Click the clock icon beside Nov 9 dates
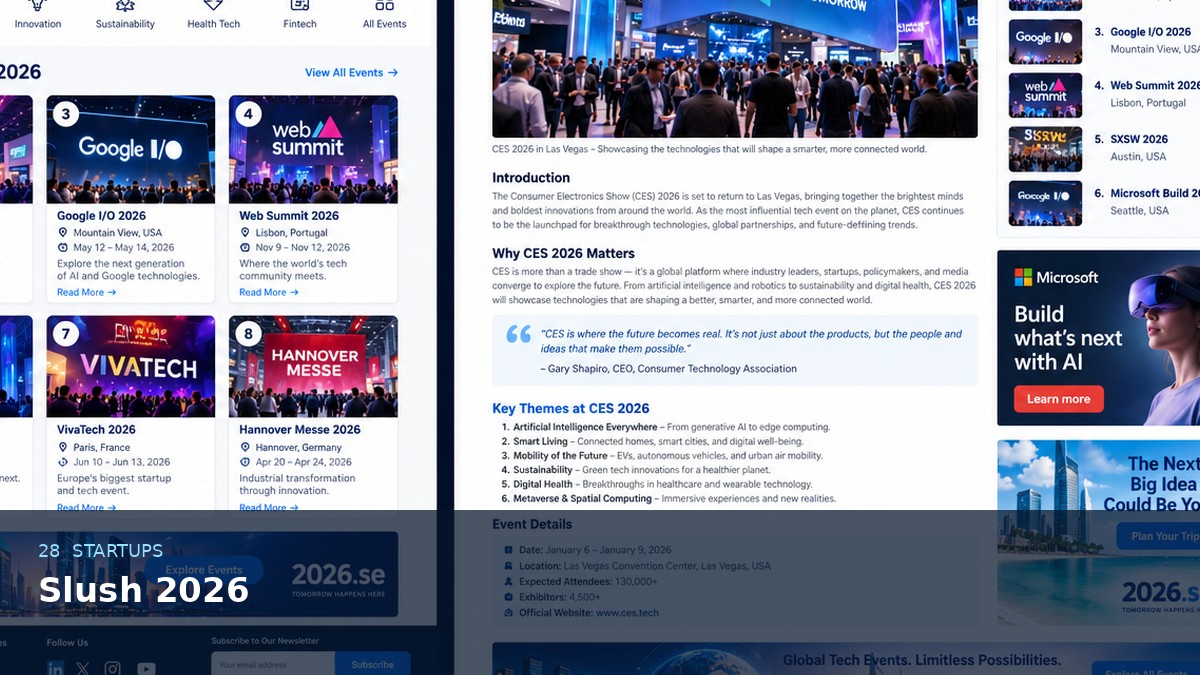Screen dimensions: 1200x675 click(245, 248)
